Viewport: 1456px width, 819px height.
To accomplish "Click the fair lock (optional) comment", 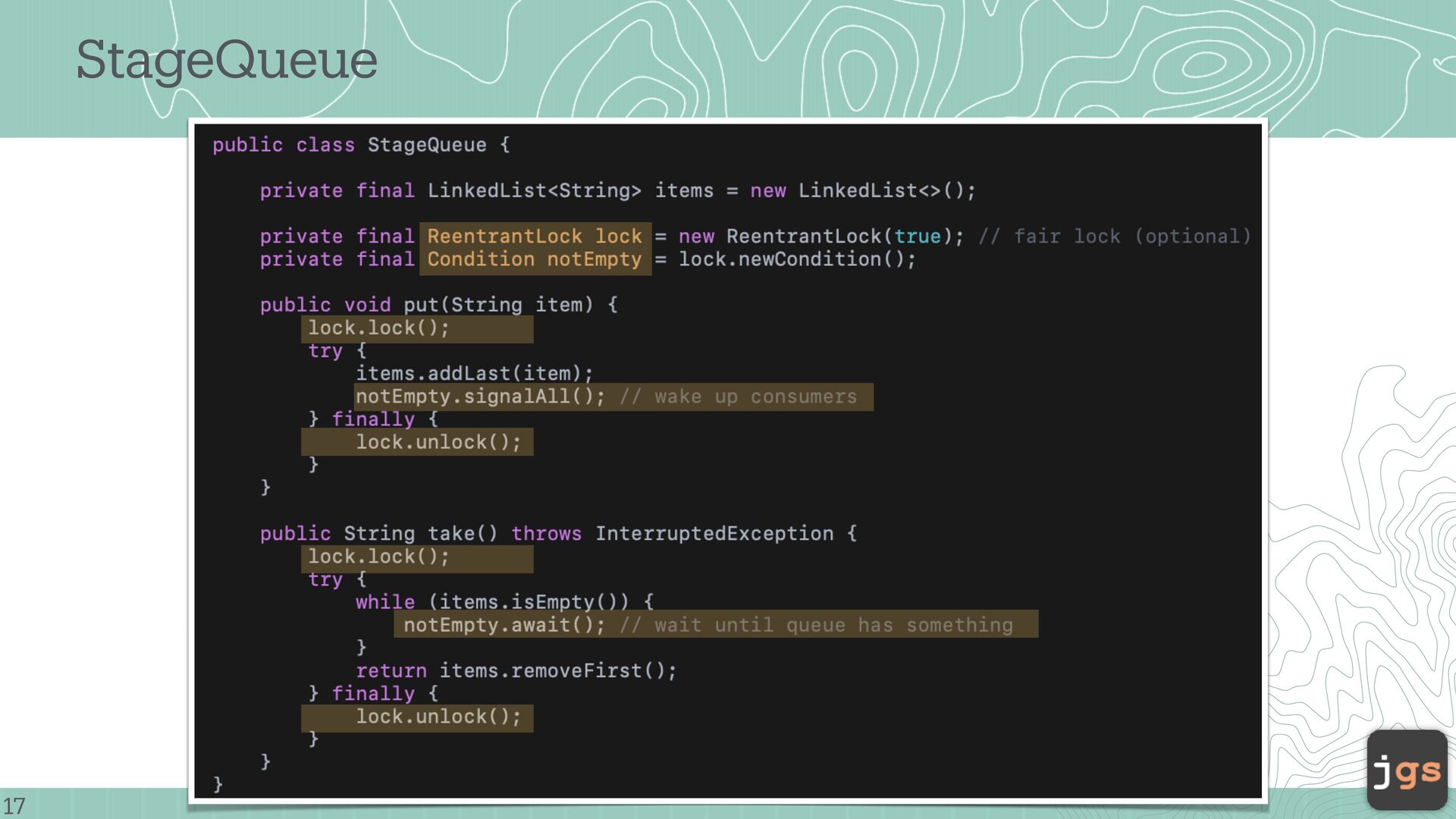I will pos(1114,237).
